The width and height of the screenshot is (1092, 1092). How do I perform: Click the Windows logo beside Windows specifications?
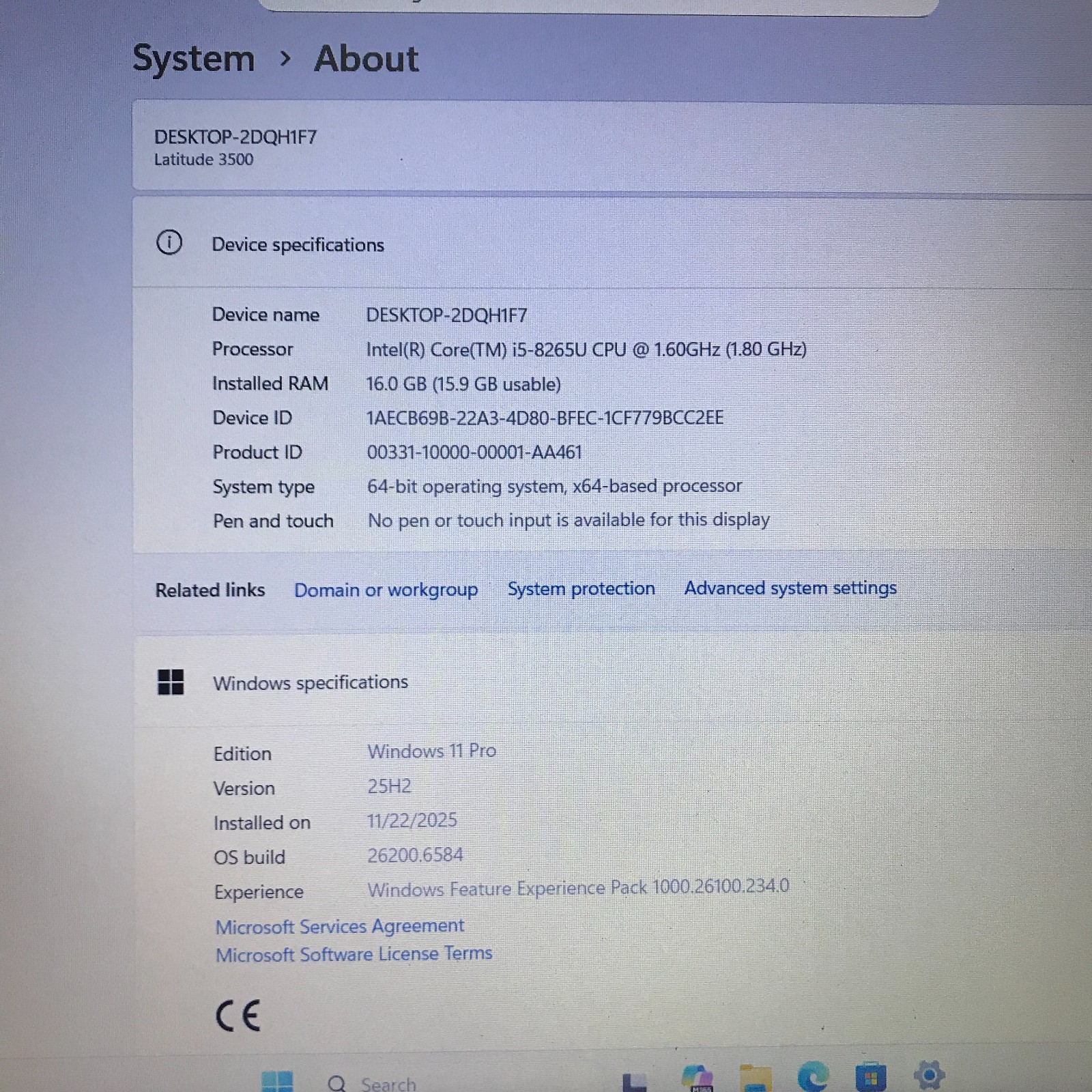point(171,682)
